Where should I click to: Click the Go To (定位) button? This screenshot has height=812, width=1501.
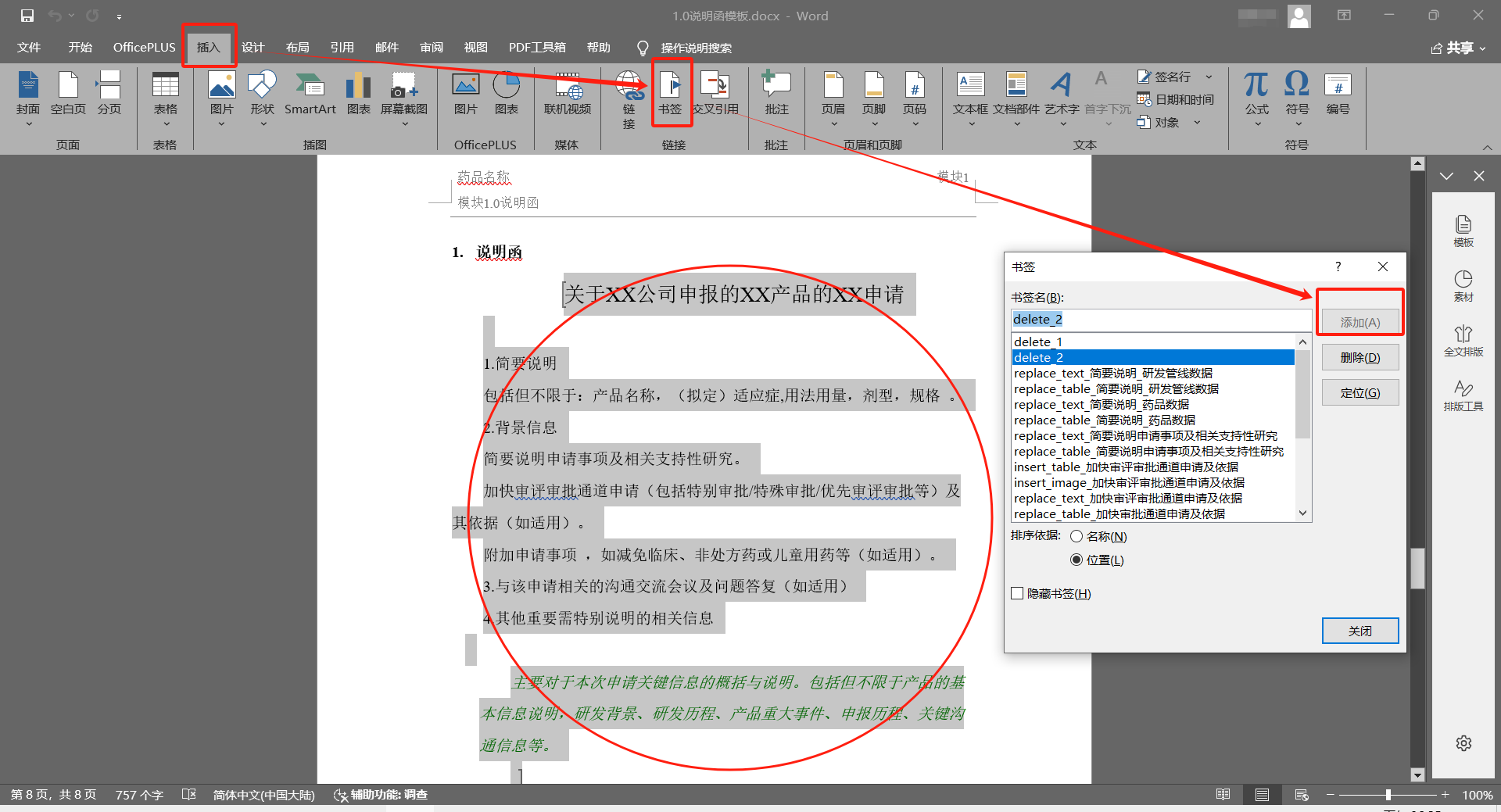click(x=1360, y=392)
